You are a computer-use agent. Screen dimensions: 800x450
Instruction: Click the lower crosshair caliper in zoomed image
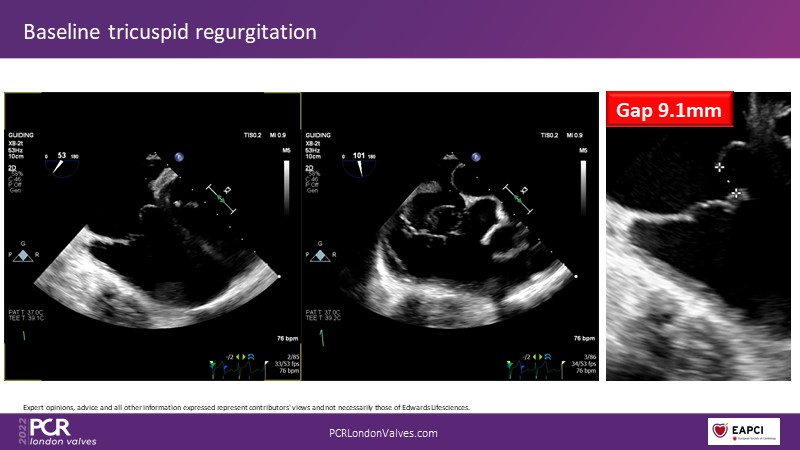[735, 194]
